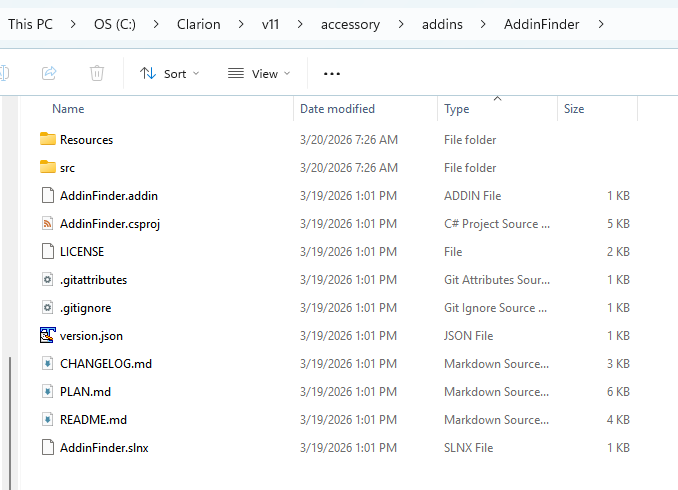Click the version.json file icon

[x=48, y=336]
